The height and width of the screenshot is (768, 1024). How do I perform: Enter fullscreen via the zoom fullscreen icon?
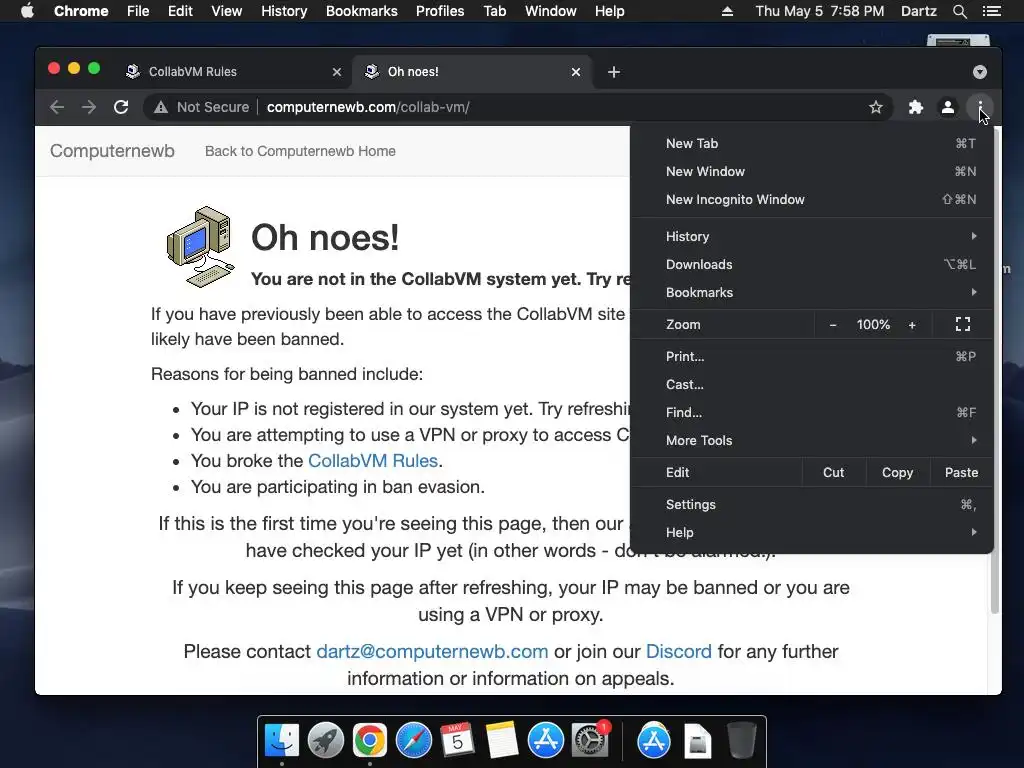963,325
